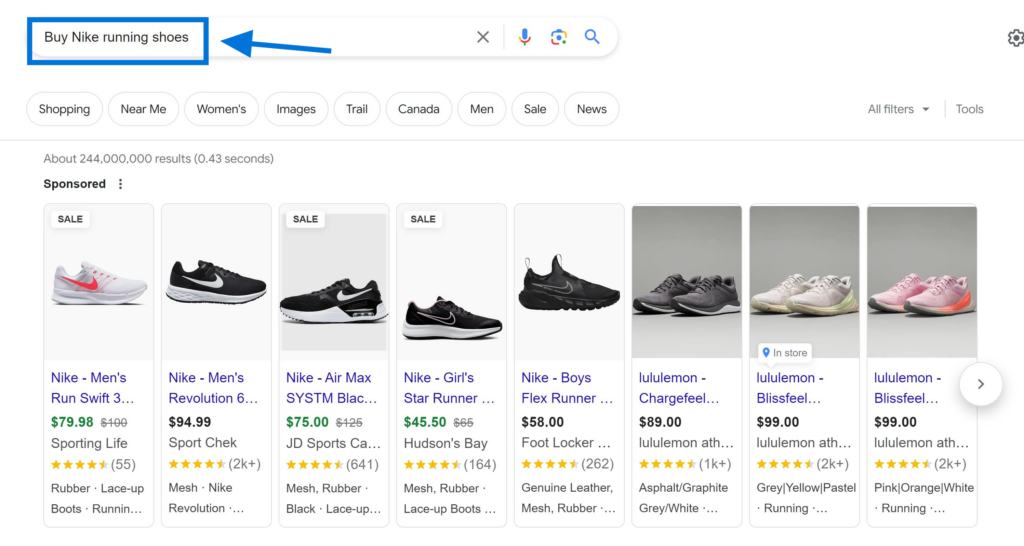The width and height of the screenshot is (1024, 546).
Task: Click the SALE badge on Star Runner card
Action: click(x=423, y=219)
